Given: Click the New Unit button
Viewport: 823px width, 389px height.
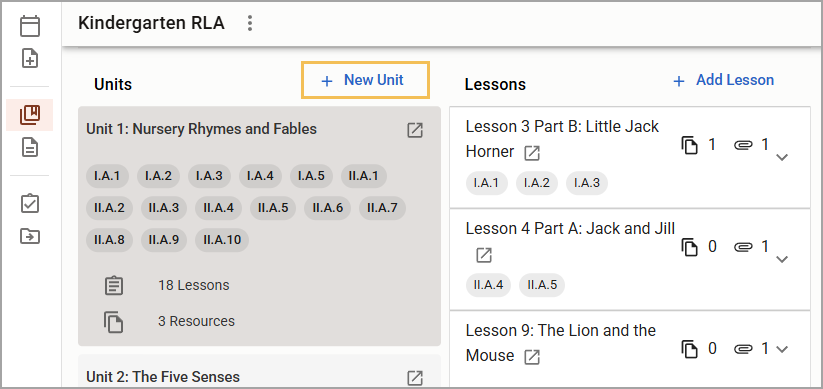Looking at the screenshot, I should 365,80.
